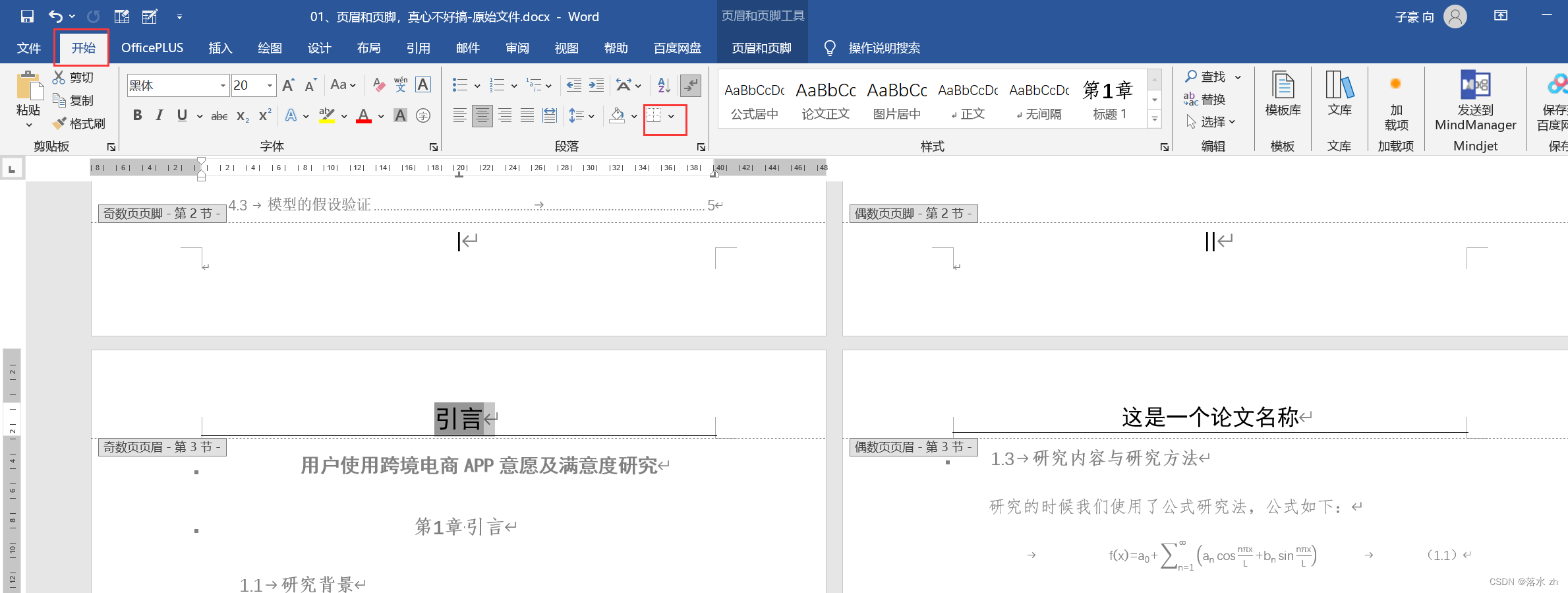The width and height of the screenshot is (1568, 593).
Task: Apply yellow text highlight color
Action: 326,115
